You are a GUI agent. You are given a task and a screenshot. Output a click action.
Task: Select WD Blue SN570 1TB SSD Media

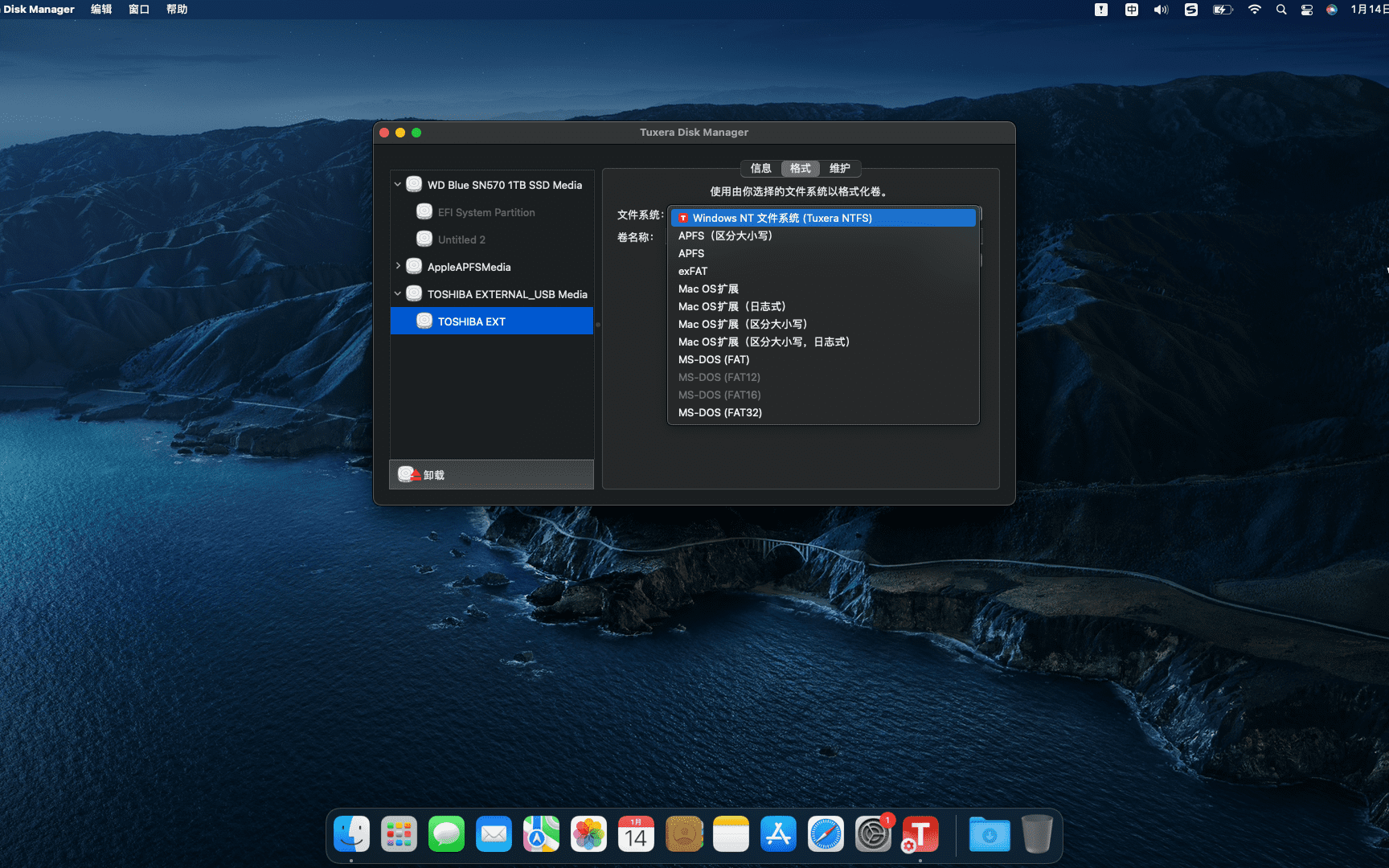click(492, 185)
